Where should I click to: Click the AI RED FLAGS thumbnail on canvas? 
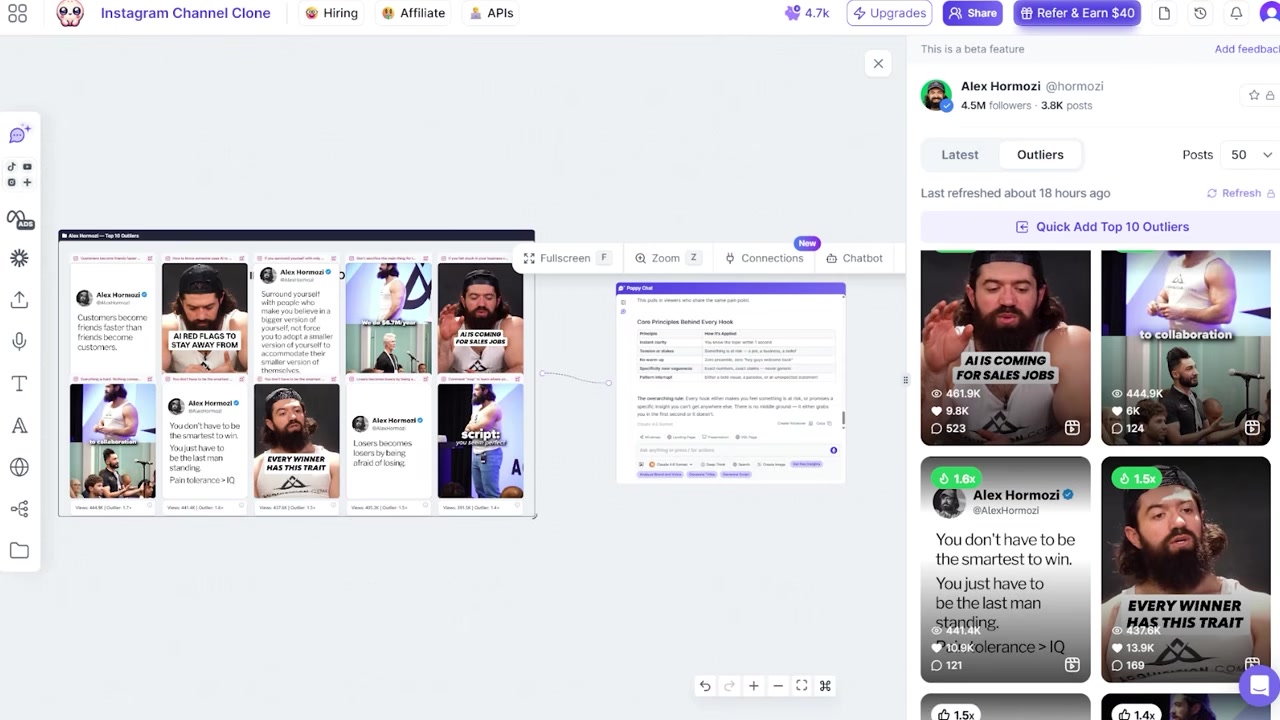coord(204,318)
